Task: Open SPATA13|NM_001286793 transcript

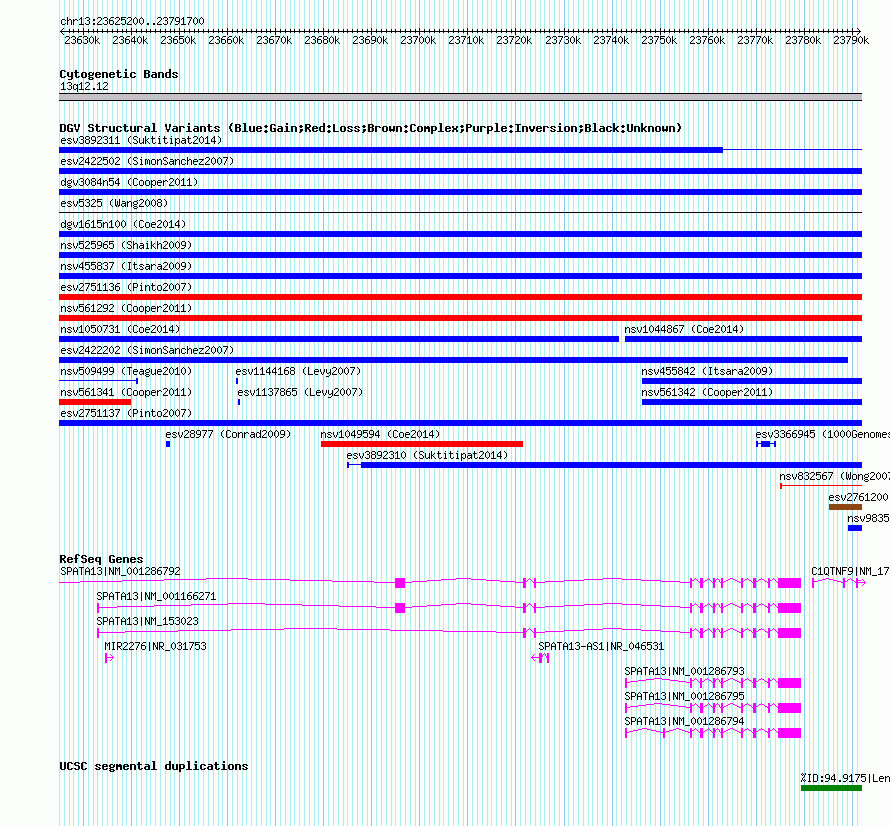Action: click(713, 682)
